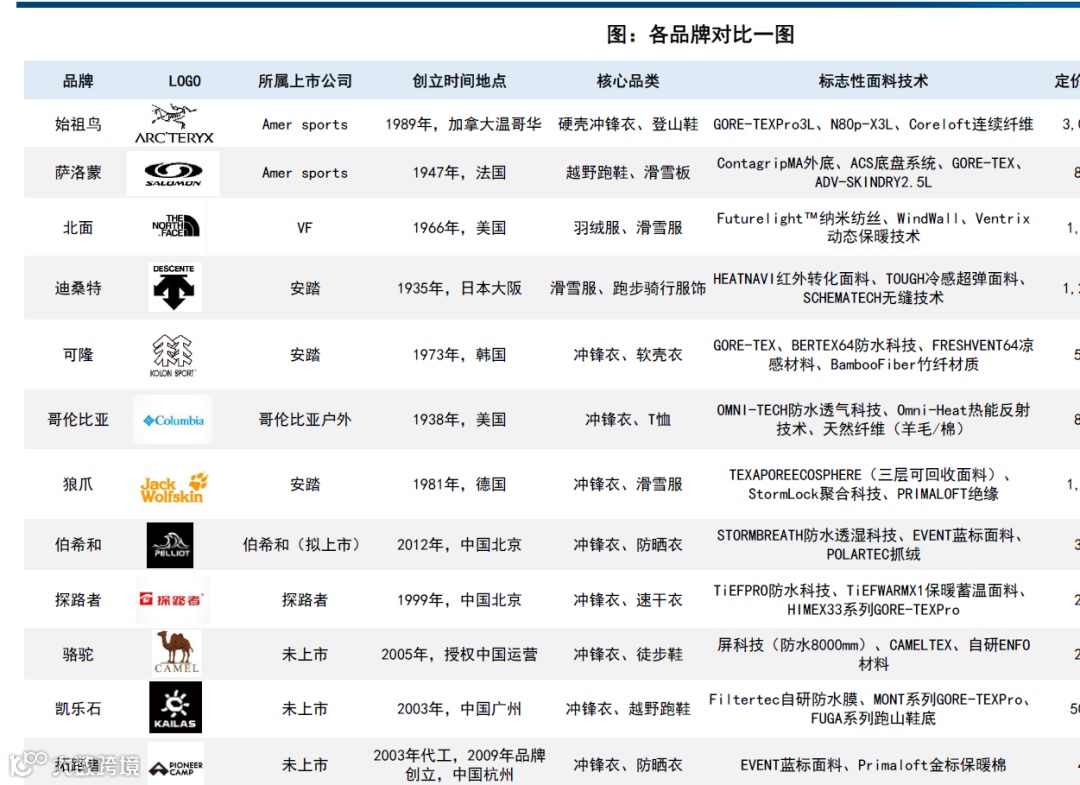Screen dimensions: 1080x785
Task: Click the brand name 伯希和
Action: pyautogui.click(x=78, y=545)
